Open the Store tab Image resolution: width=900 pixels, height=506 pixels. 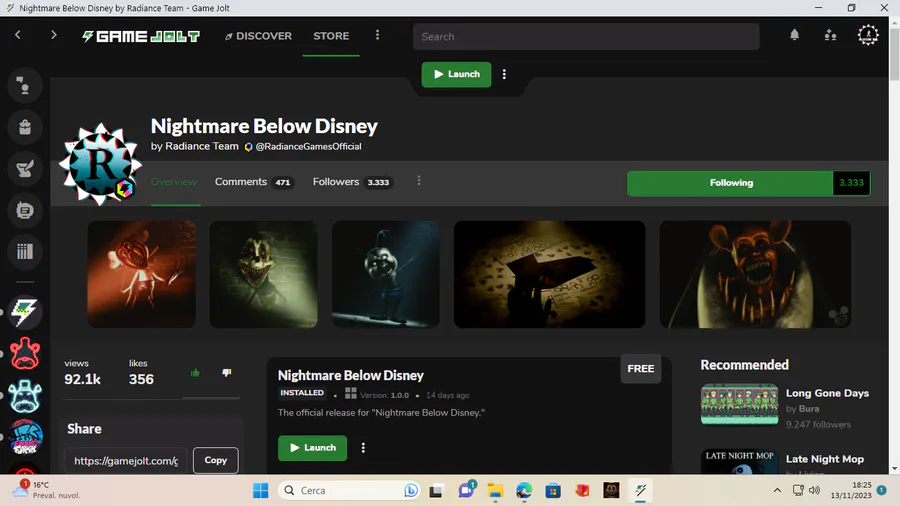coord(331,36)
